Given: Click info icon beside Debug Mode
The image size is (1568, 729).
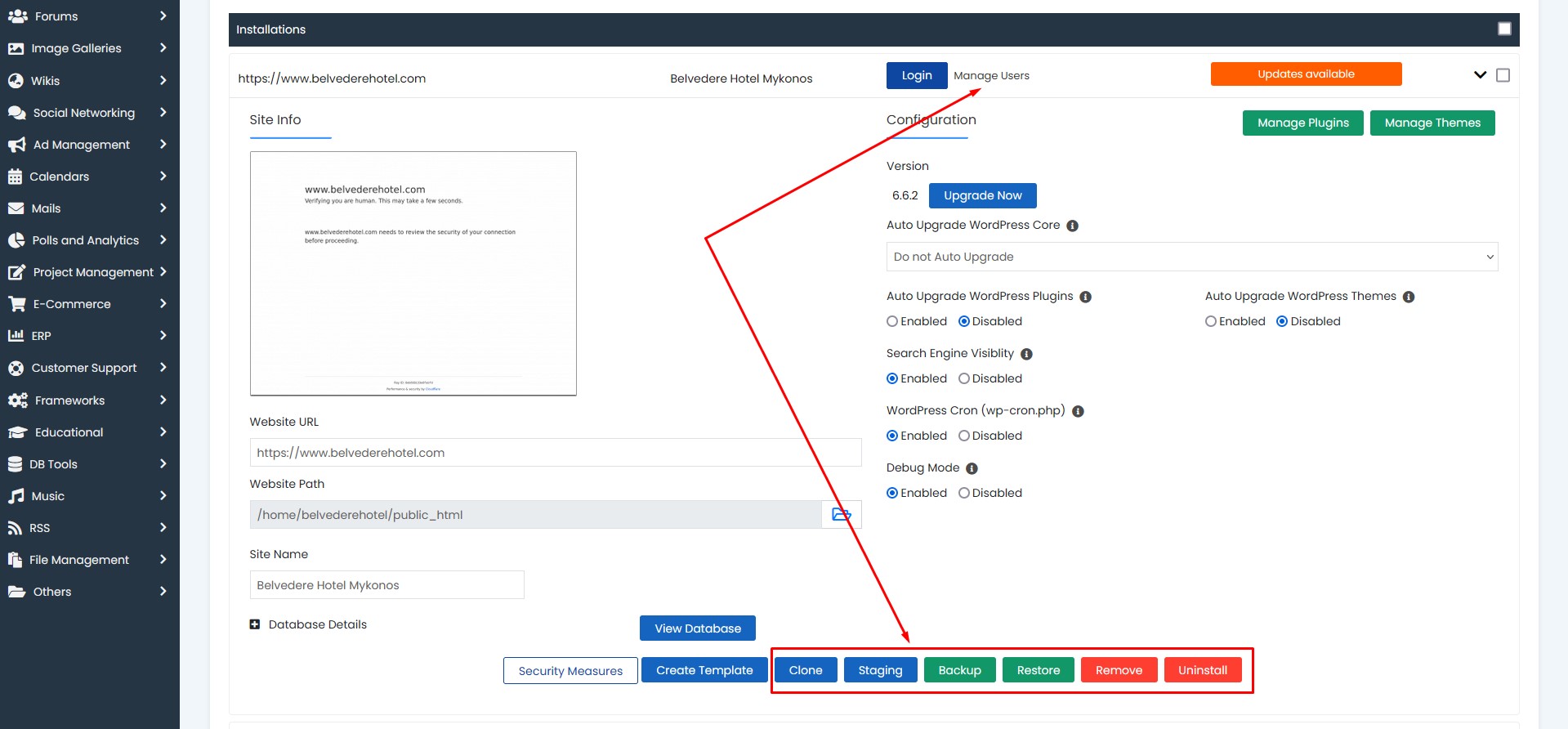Looking at the screenshot, I should 972,469.
